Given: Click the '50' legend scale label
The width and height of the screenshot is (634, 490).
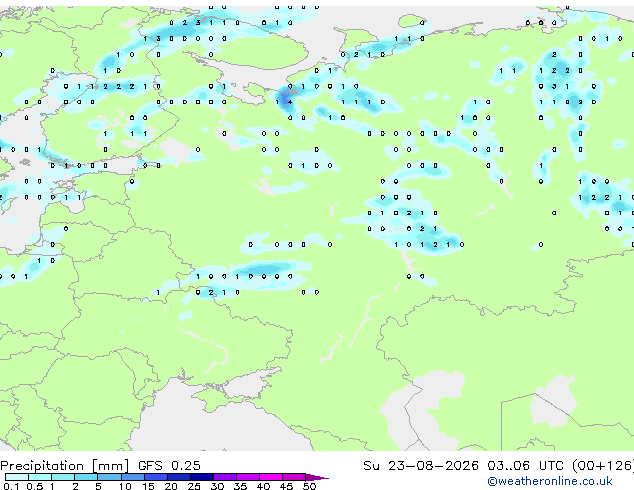Looking at the screenshot, I should point(309,486).
